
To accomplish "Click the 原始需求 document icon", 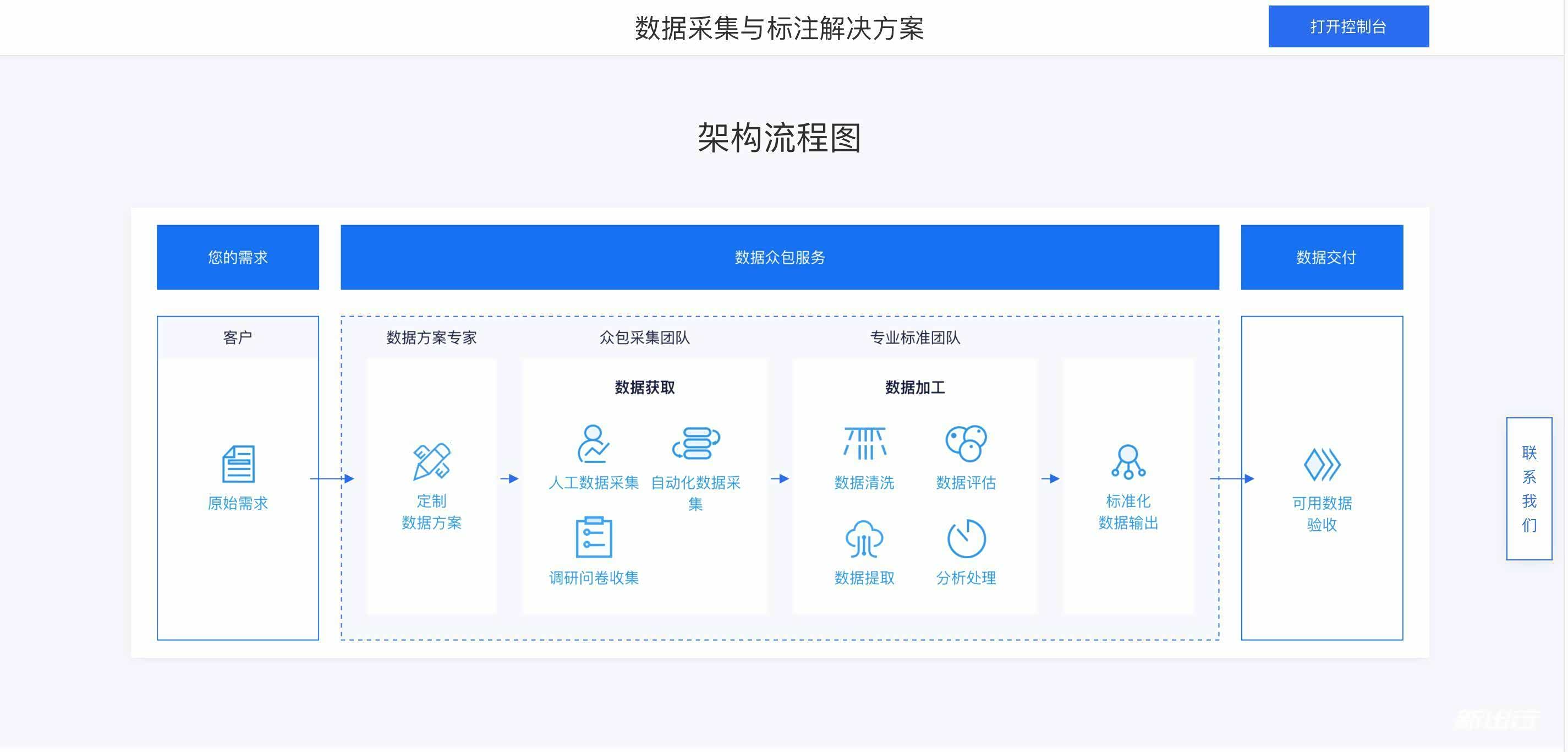I will coord(238,464).
